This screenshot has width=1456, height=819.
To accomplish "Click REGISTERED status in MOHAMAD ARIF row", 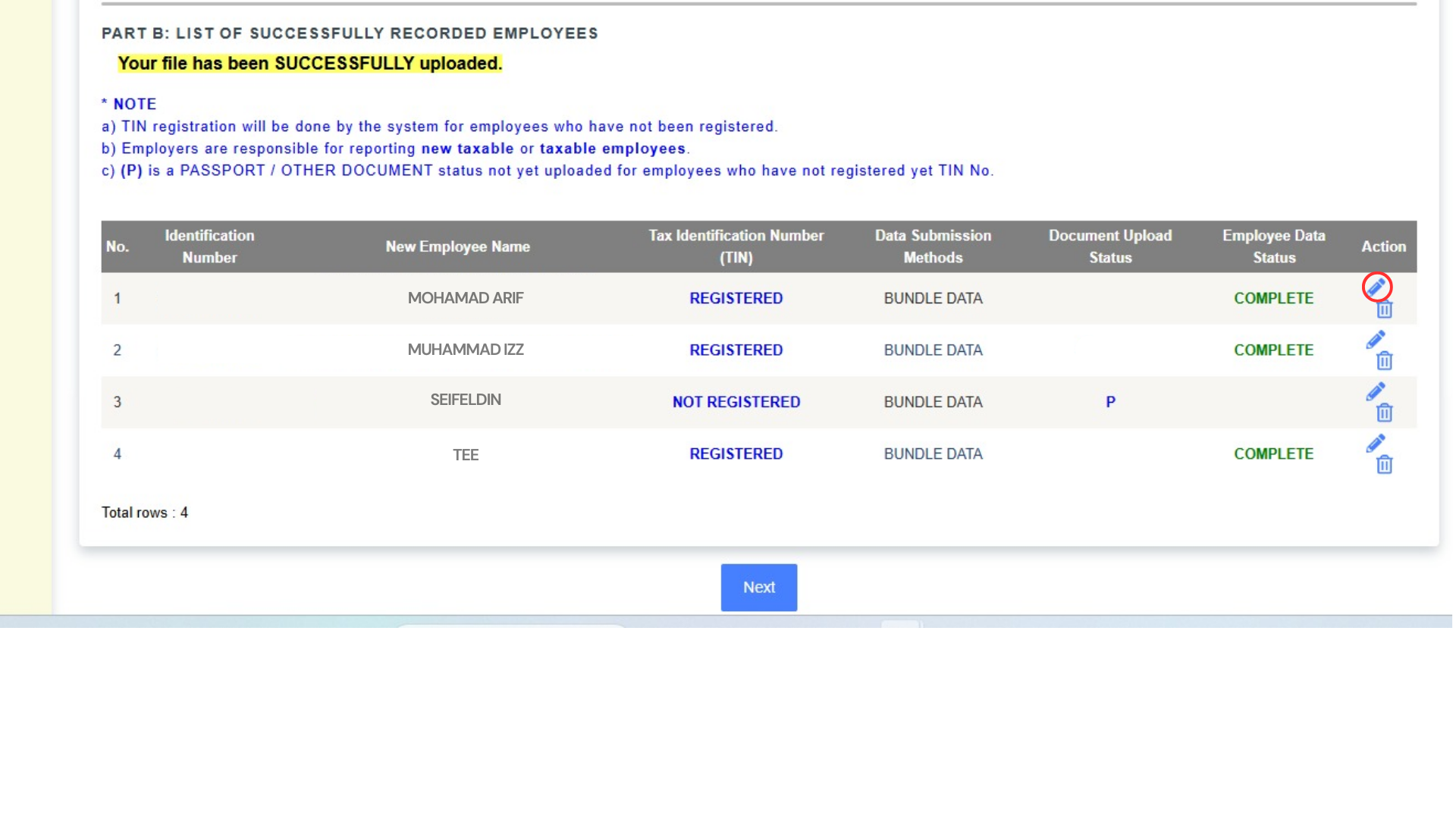I will (736, 298).
